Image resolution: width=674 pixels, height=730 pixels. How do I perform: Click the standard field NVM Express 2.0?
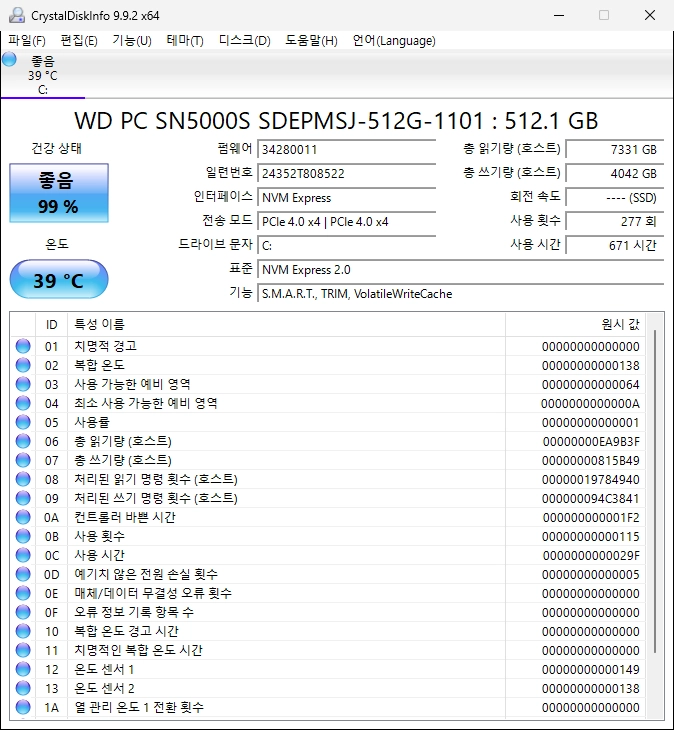[x=461, y=270]
